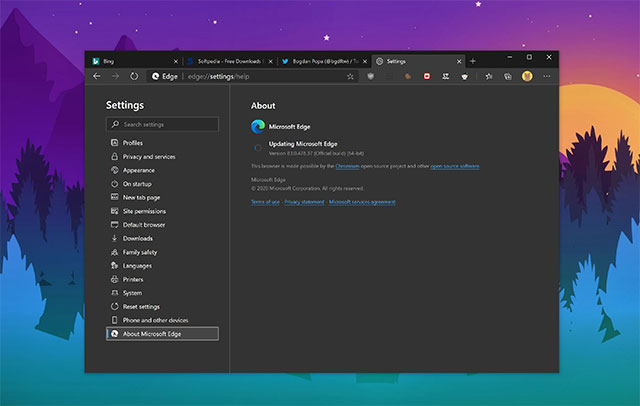Open the yellow profile avatar
640x406 pixels.
[x=527, y=76]
